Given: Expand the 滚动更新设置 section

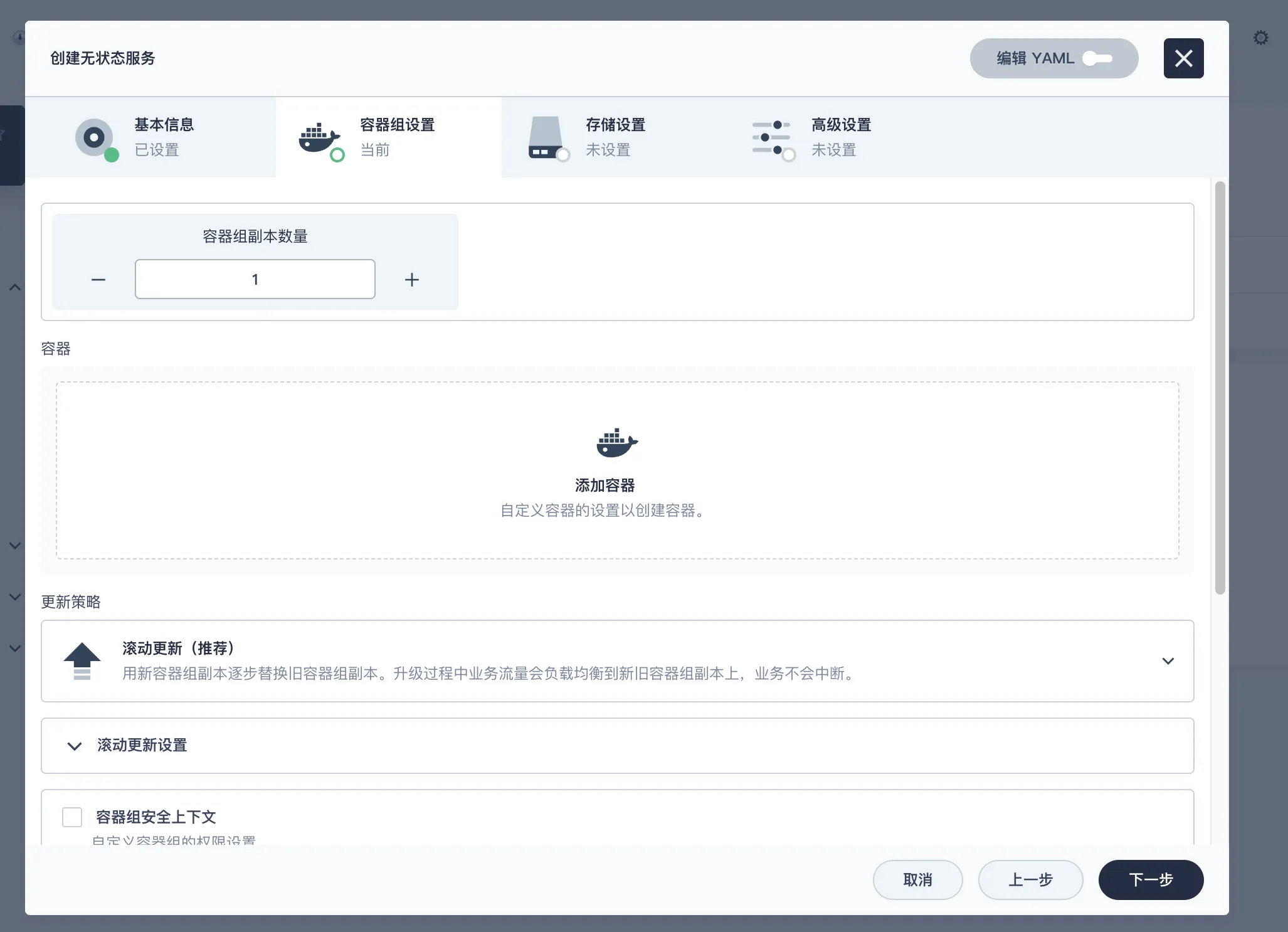Looking at the screenshot, I should [x=618, y=746].
